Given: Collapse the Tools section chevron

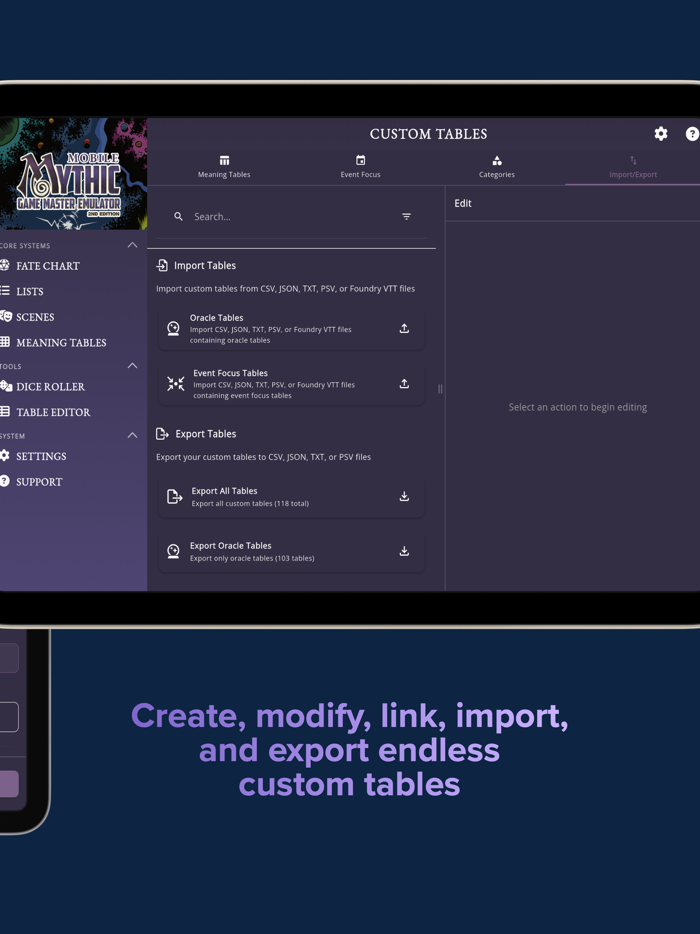Looking at the screenshot, I should pyautogui.click(x=132, y=366).
